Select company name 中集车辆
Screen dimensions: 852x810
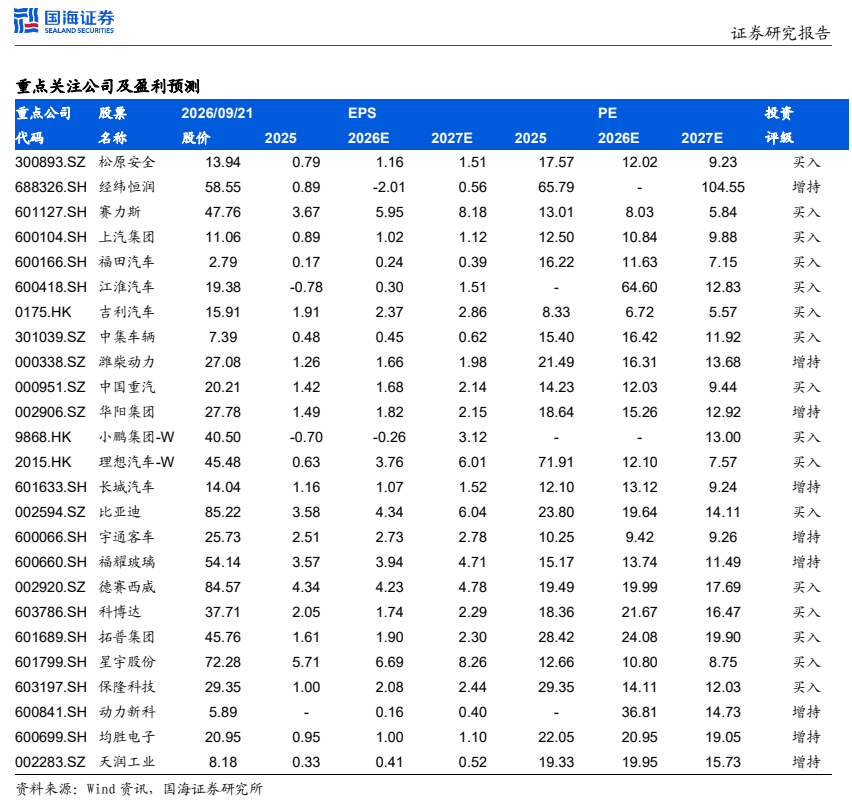pos(127,337)
